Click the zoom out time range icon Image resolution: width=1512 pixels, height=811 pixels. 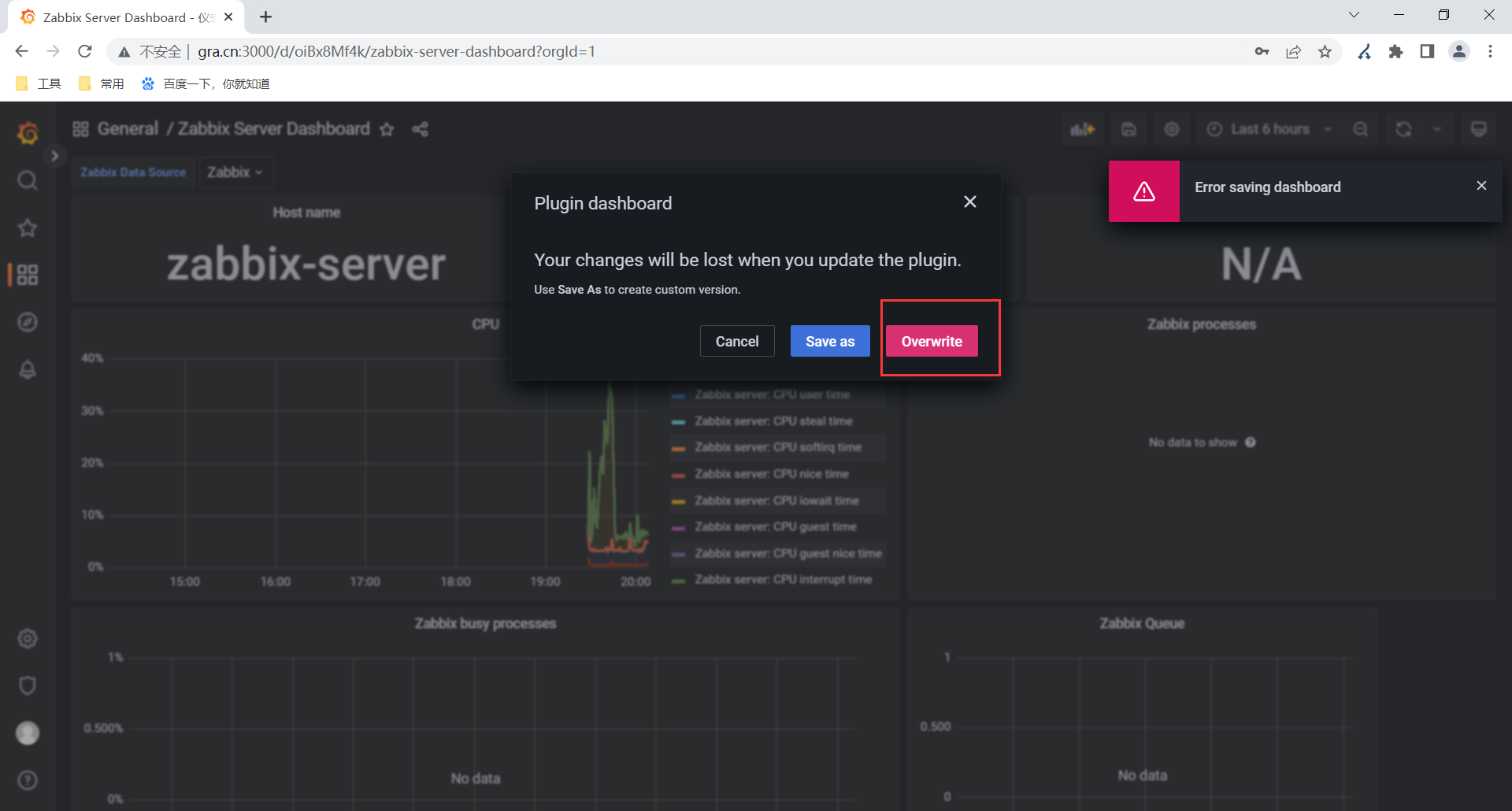click(x=1361, y=129)
